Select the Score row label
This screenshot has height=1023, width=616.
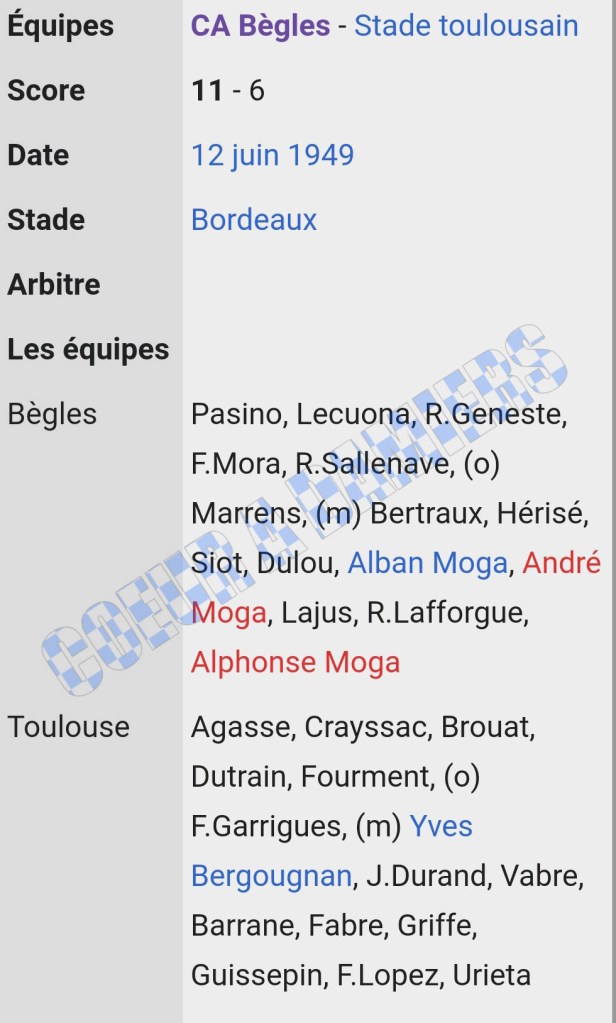(x=46, y=90)
